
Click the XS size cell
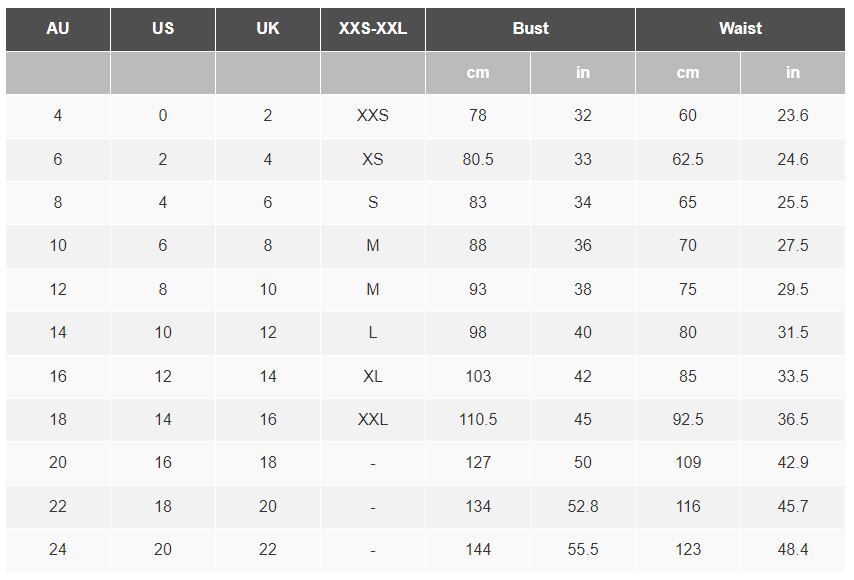(x=373, y=159)
